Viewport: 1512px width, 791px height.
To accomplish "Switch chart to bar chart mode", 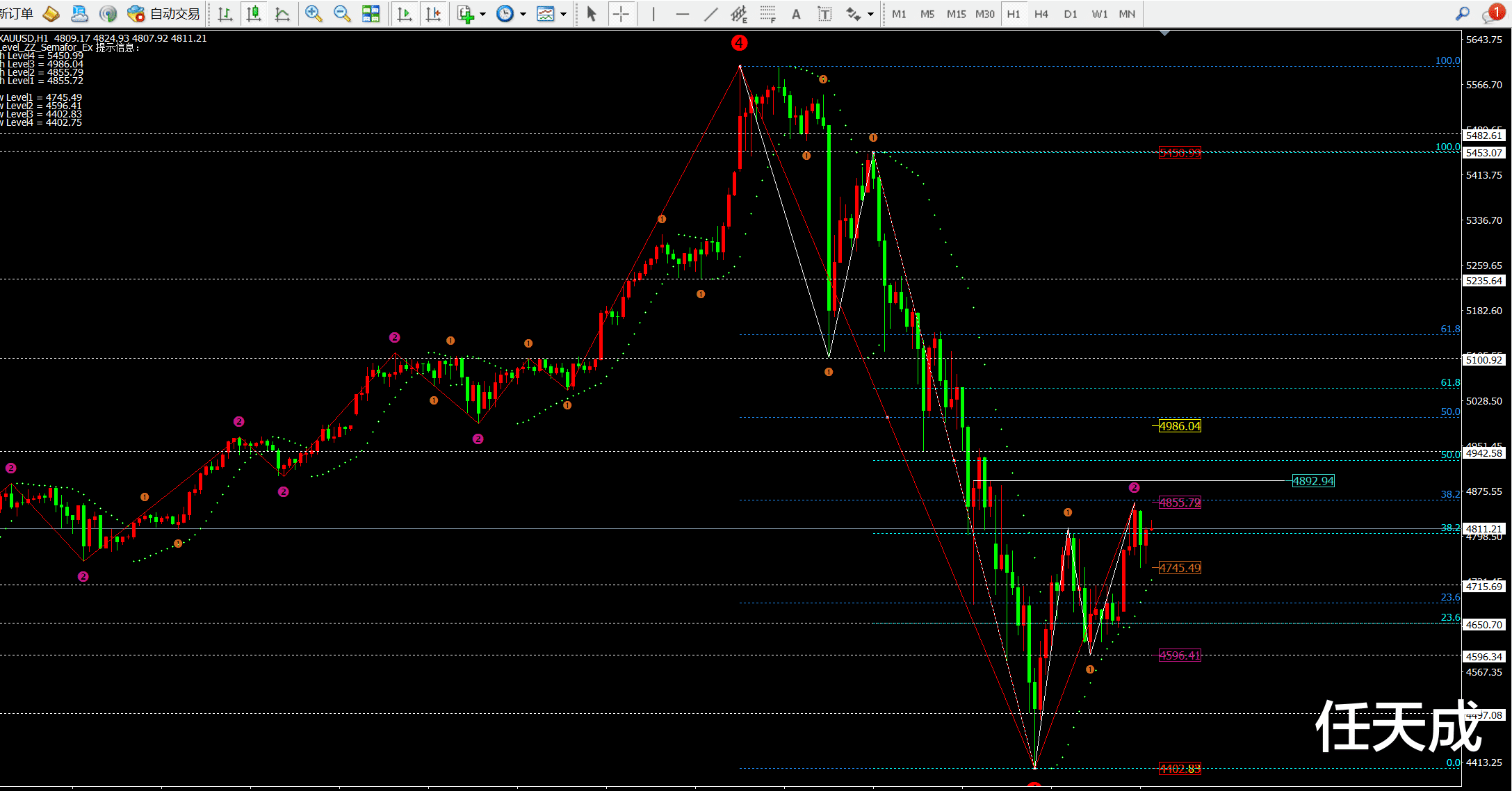I will click(x=225, y=14).
